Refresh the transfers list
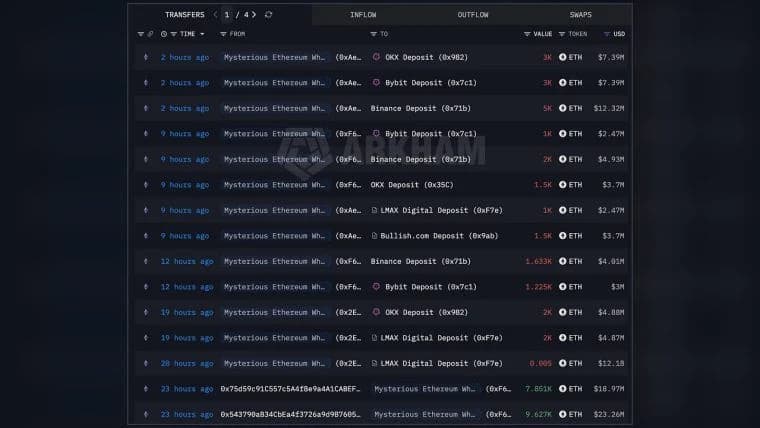This screenshot has width=760, height=428. pyautogui.click(x=269, y=15)
